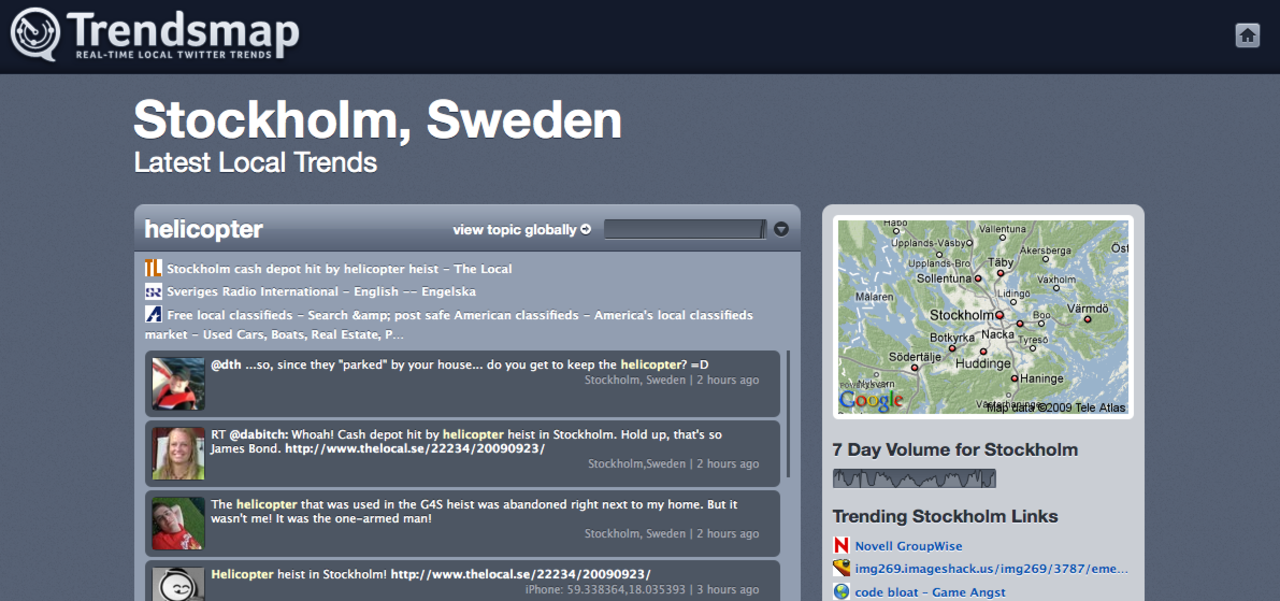Open Stockholm cash depot hit by helicopter heist link
Image resolution: width=1280 pixels, height=601 pixels.
click(x=339, y=268)
